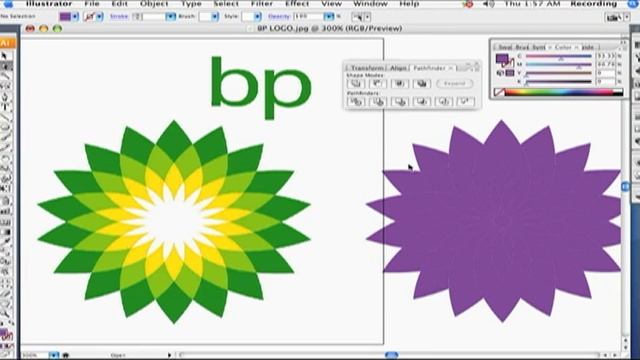Click Add to shape area icon

356,84
